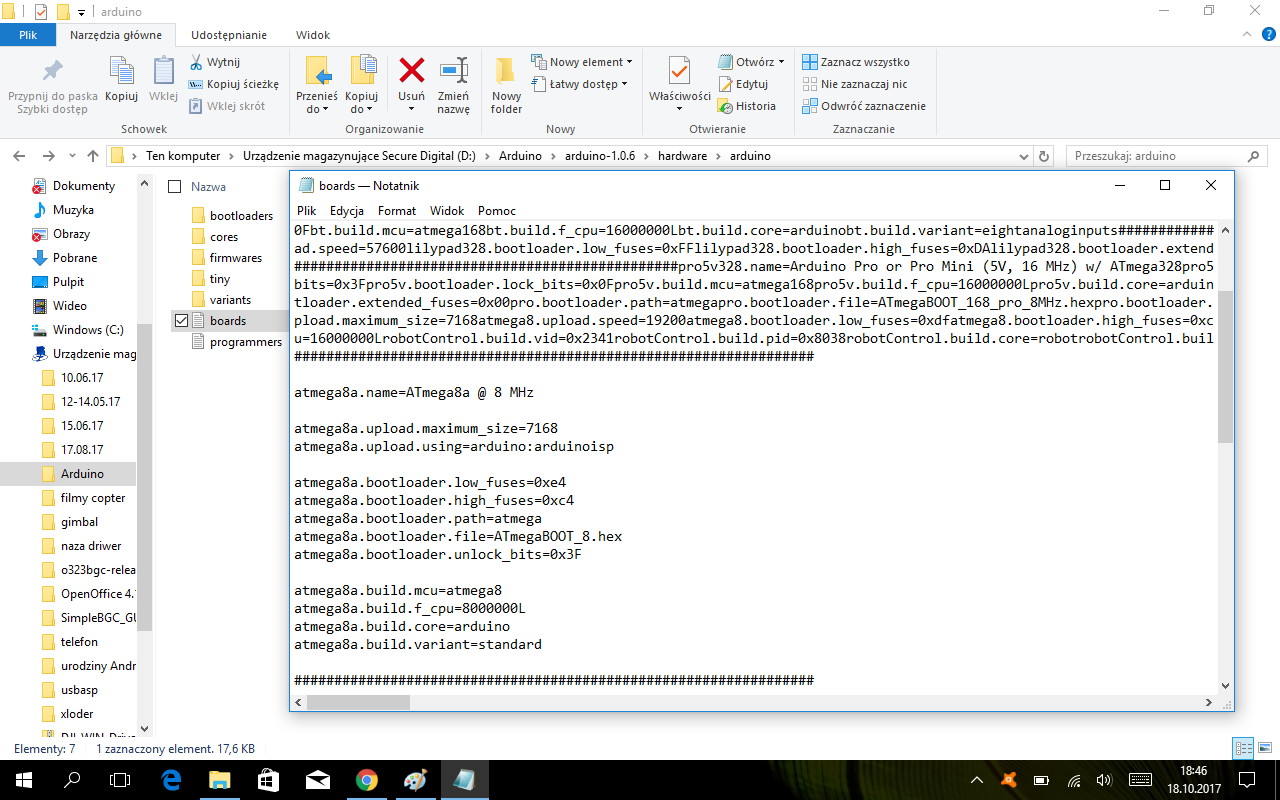
Task: Toggle the select-all checkbox beside Nazwa
Action: tap(175, 187)
